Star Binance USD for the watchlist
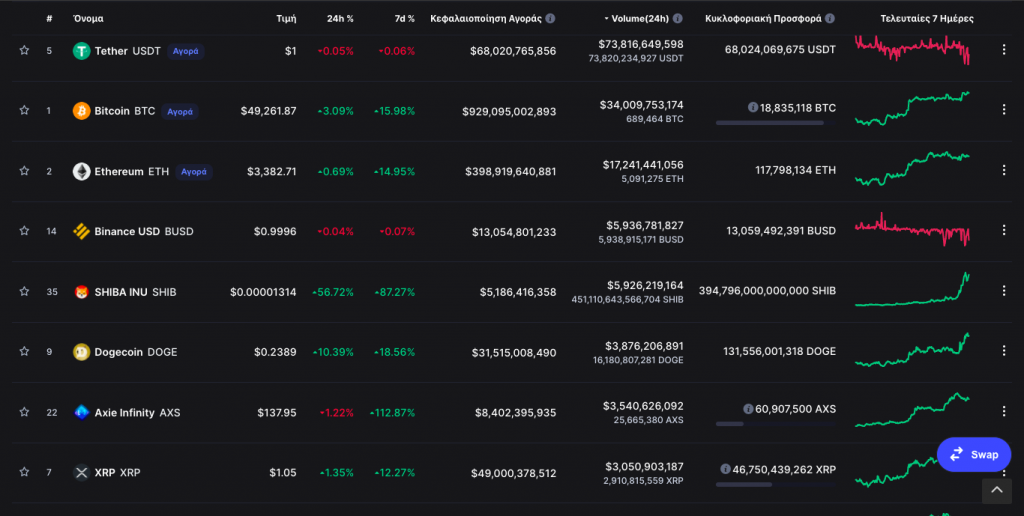 [24, 231]
